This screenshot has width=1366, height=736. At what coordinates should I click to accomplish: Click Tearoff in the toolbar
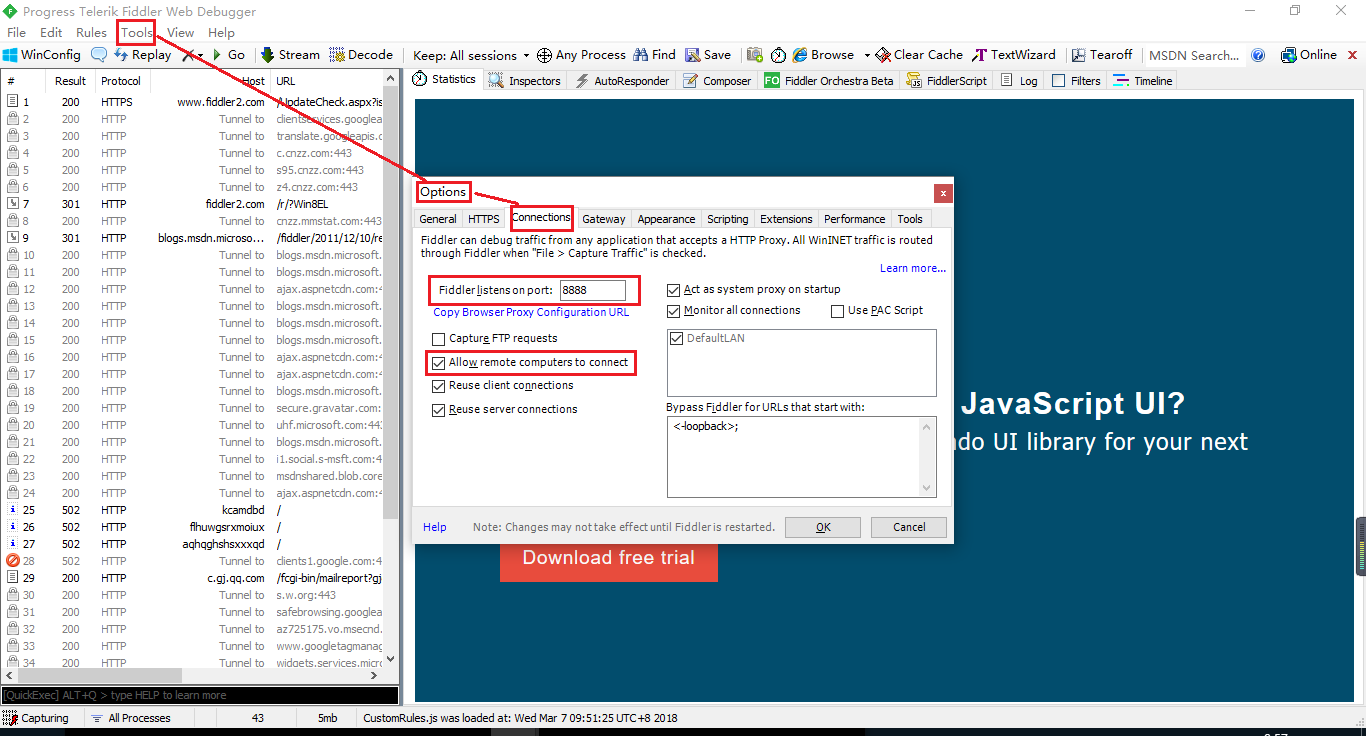[1102, 55]
